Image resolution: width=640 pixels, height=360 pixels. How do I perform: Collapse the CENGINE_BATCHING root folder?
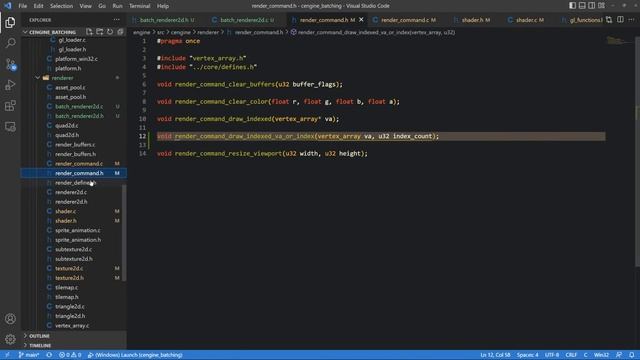52,32
